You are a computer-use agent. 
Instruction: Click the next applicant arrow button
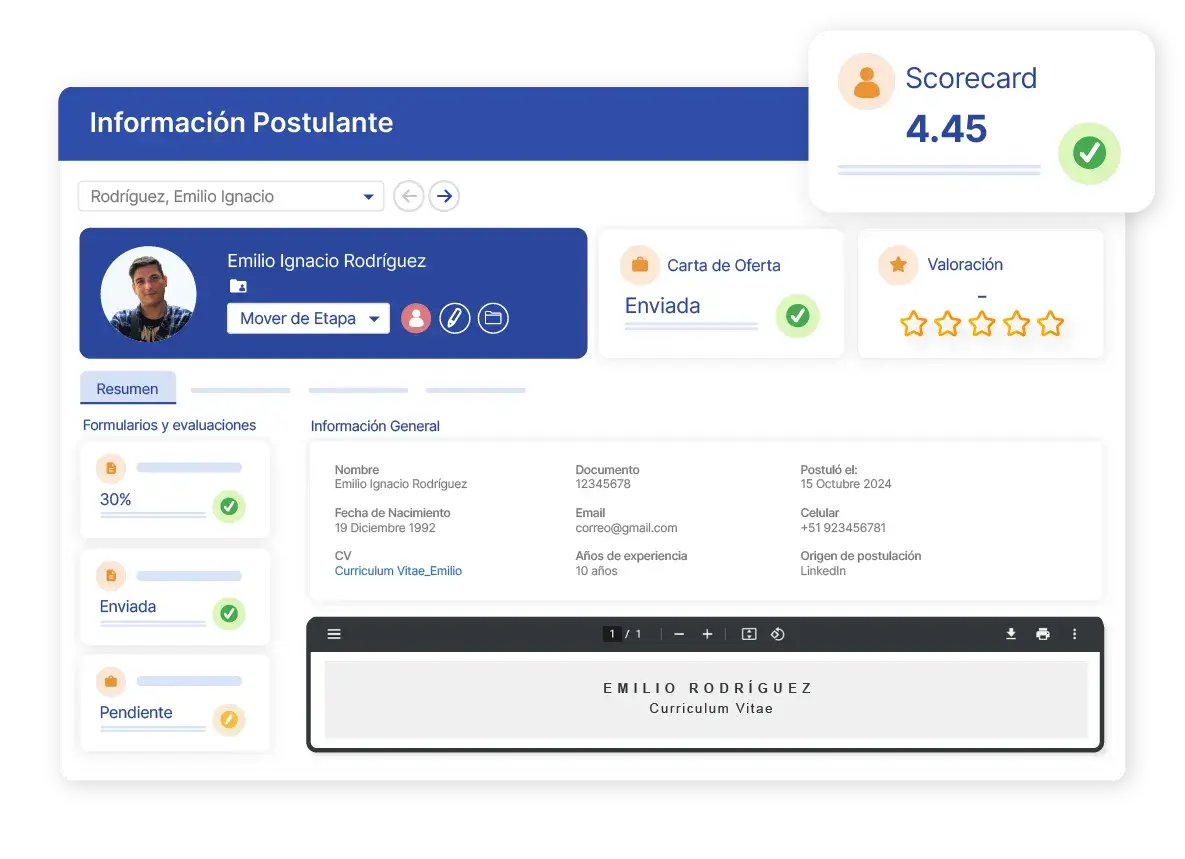click(444, 196)
